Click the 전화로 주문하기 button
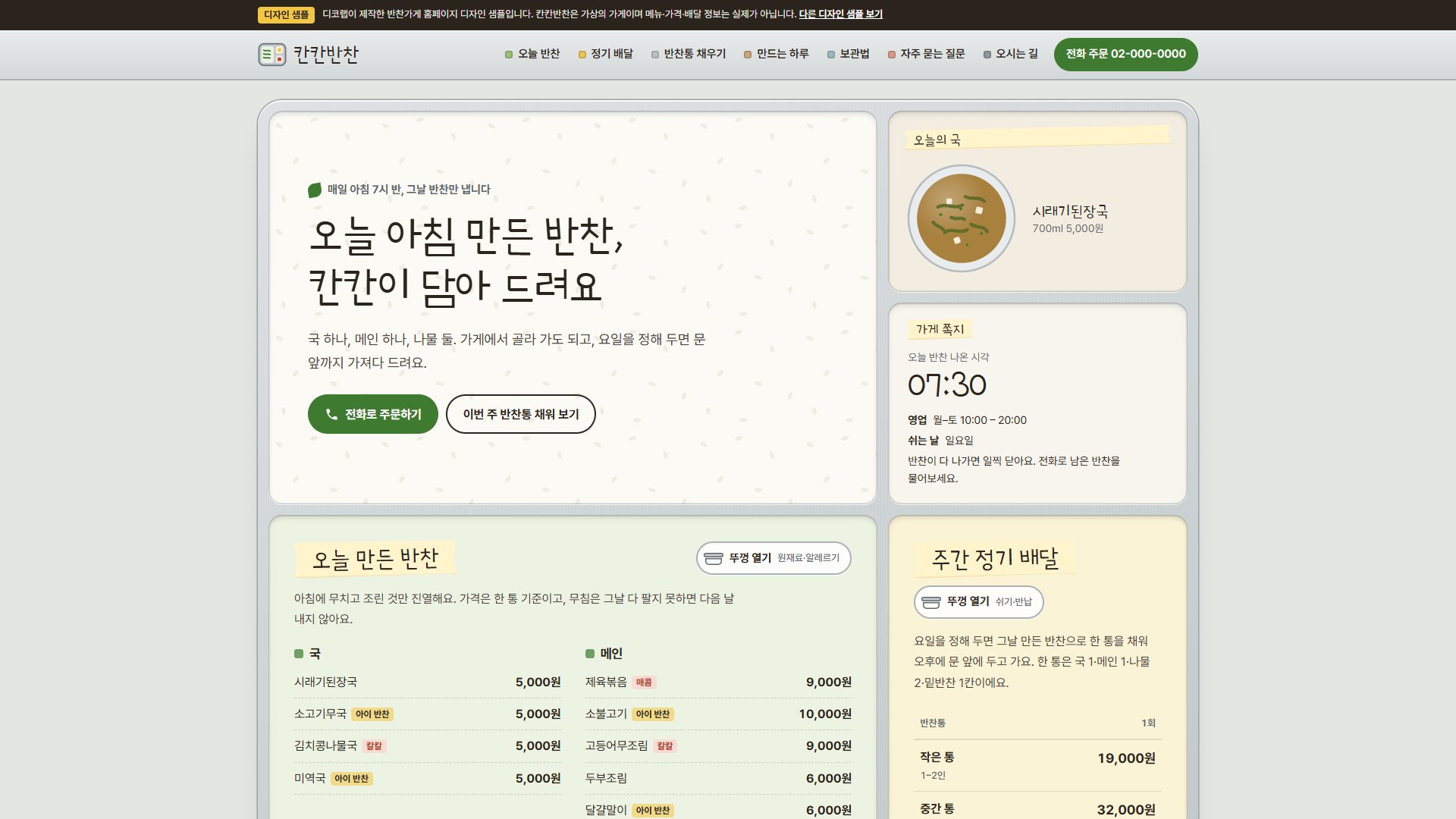The width and height of the screenshot is (1456, 819). (373, 414)
